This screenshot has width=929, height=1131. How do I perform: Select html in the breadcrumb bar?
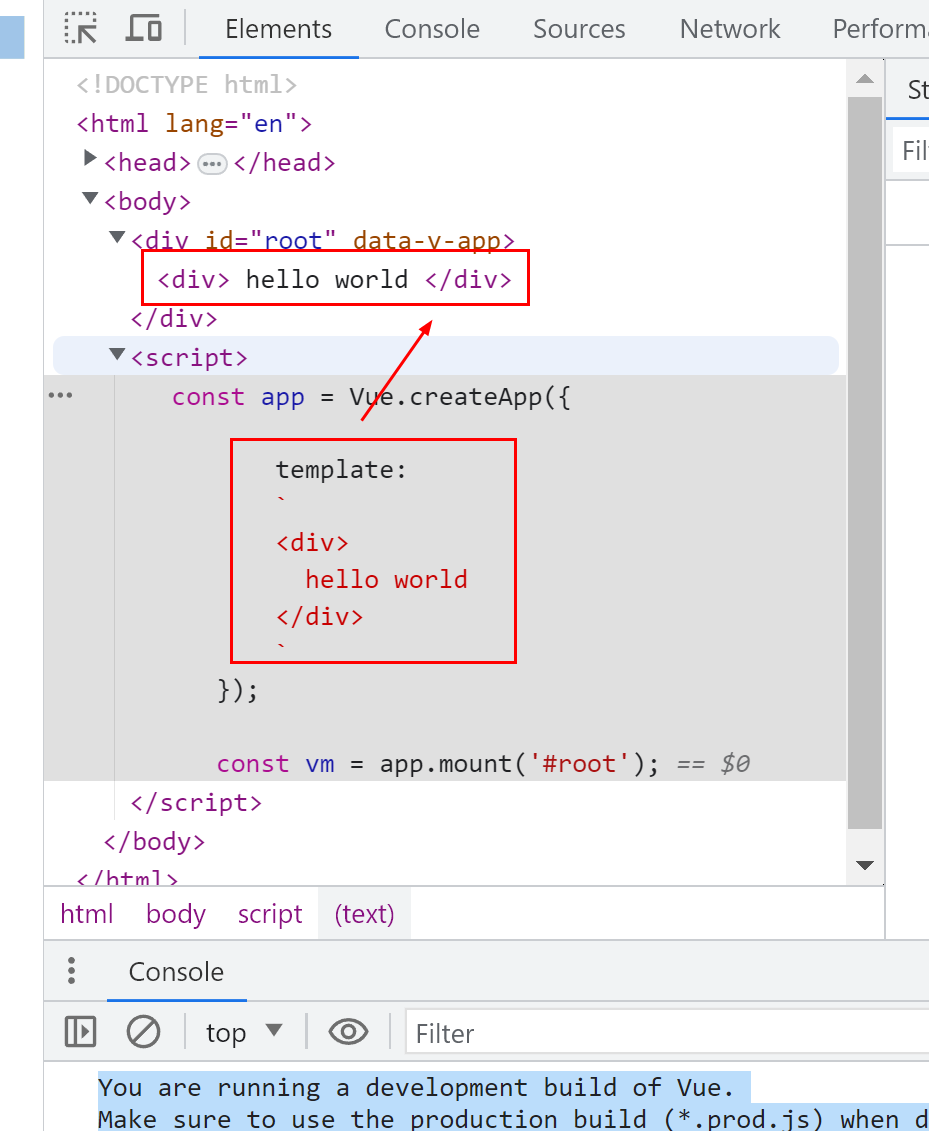[x=87, y=914]
